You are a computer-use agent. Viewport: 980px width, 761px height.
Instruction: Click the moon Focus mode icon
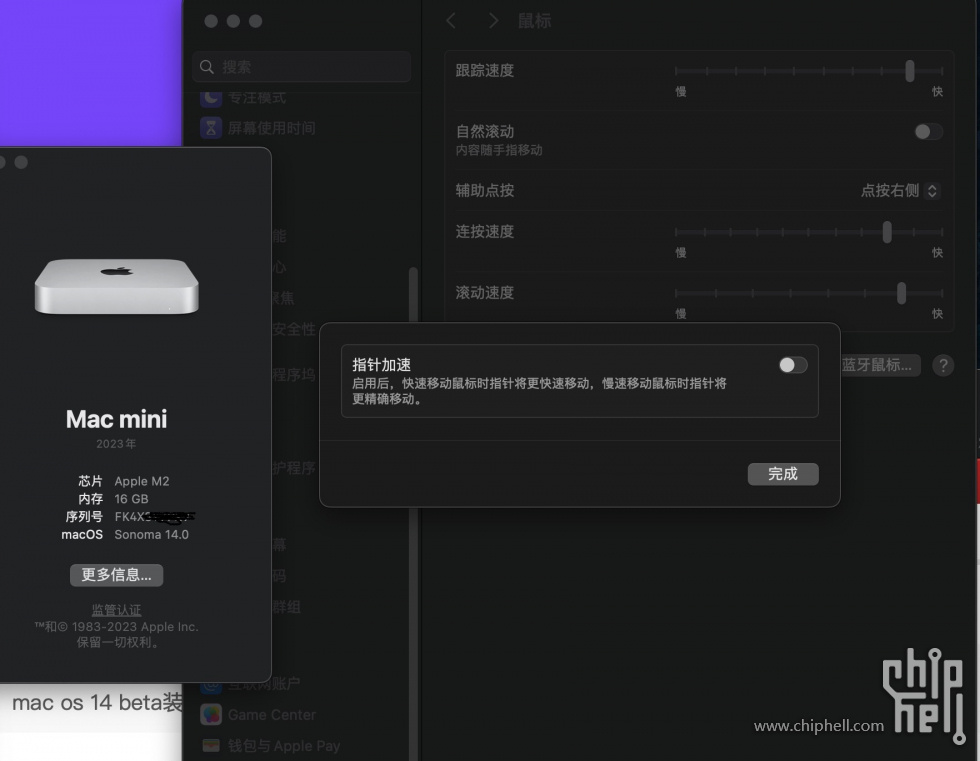coord(211,97)
